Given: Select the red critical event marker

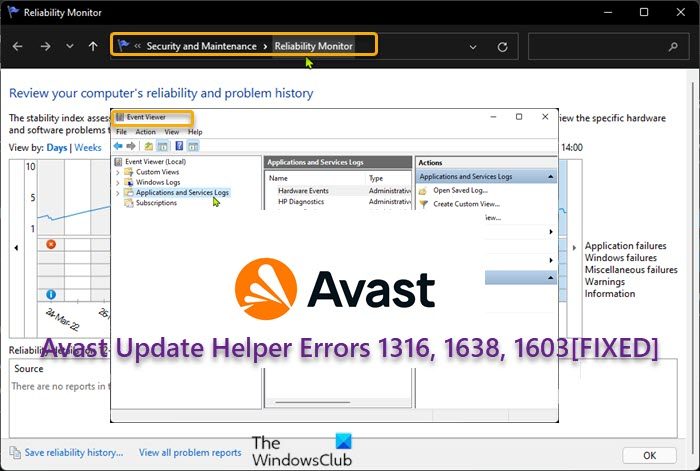Looking at the screenshot, I should (51, 244).
